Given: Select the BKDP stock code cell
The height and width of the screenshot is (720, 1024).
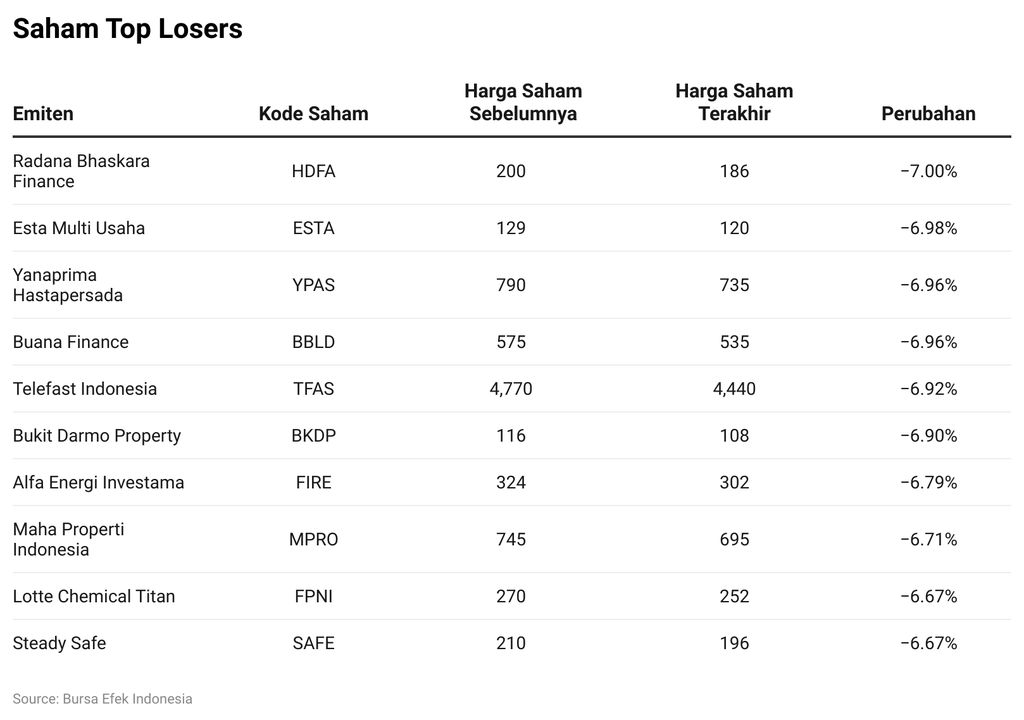Looking at the screenshot, I should pyautogui.click(x=313, y=436).
